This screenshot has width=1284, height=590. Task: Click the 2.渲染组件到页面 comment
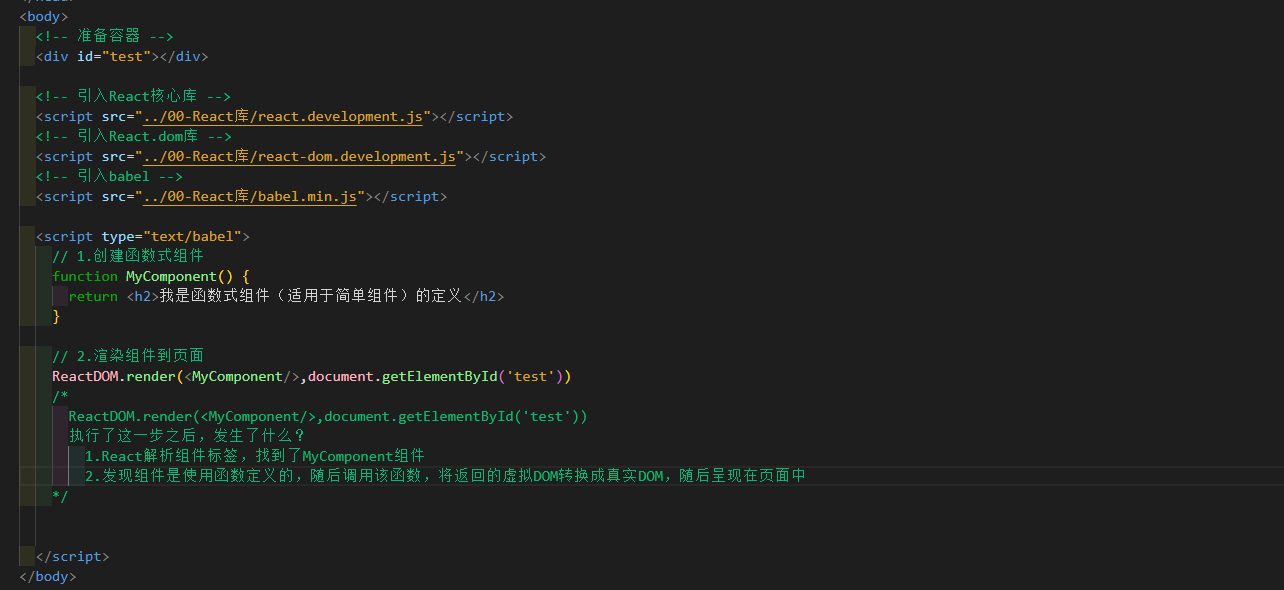[x=129, y=356]
